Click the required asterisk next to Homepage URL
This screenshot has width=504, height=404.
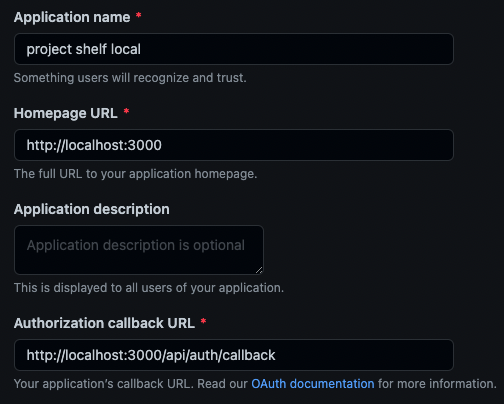click(126, 112)
